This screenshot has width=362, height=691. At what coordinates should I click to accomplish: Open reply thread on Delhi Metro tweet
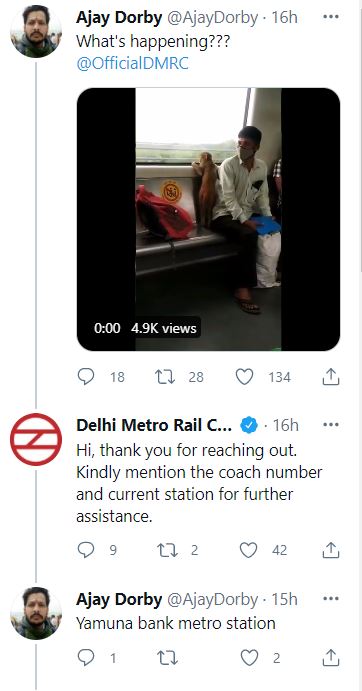(86, 550)
